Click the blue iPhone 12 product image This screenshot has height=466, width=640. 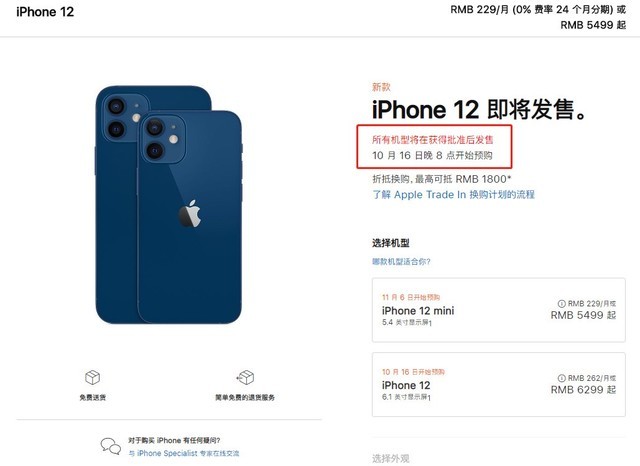coord(169,204)
